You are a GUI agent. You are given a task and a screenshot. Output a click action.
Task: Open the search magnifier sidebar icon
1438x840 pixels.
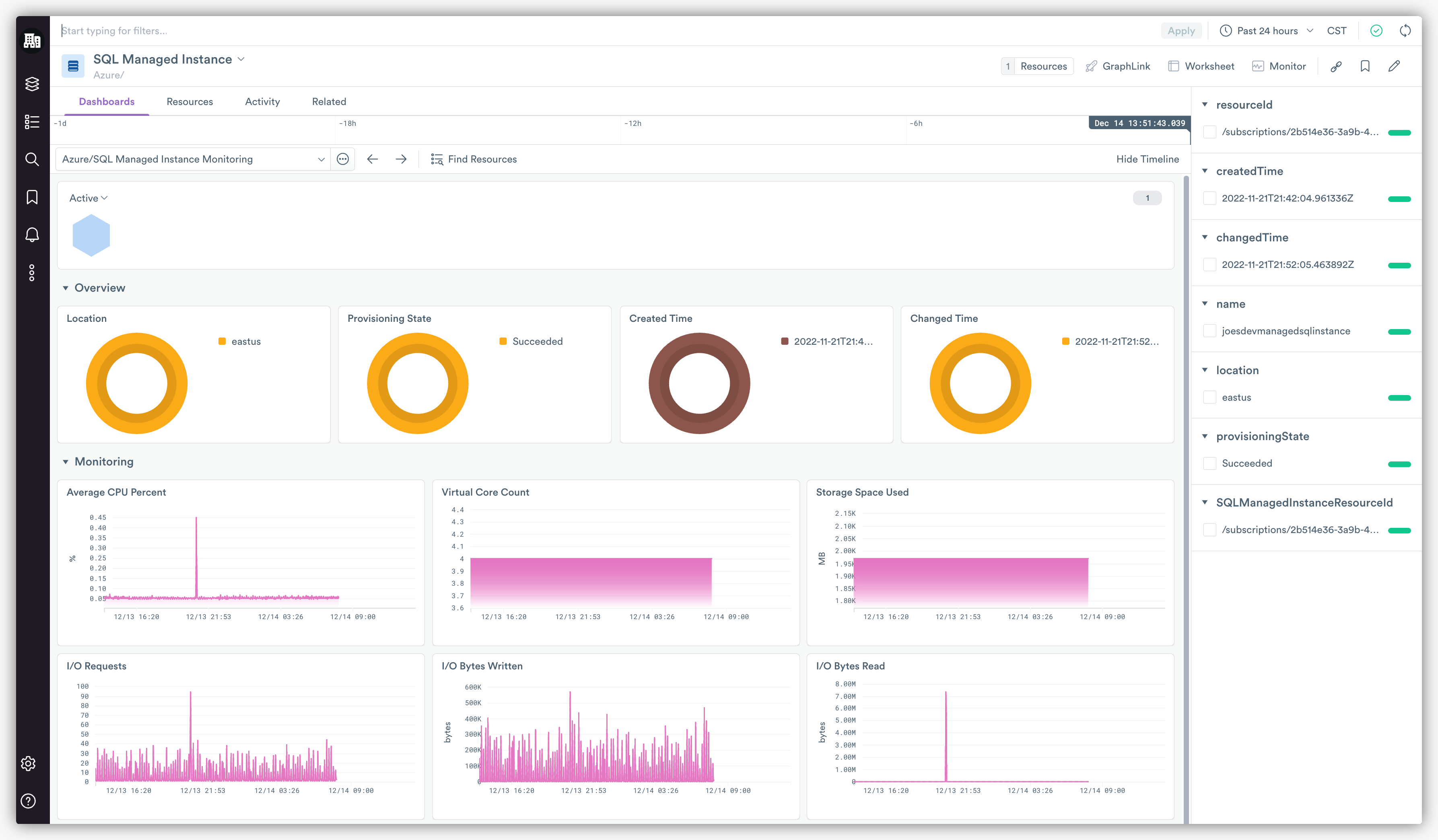(x=32, y=159)
